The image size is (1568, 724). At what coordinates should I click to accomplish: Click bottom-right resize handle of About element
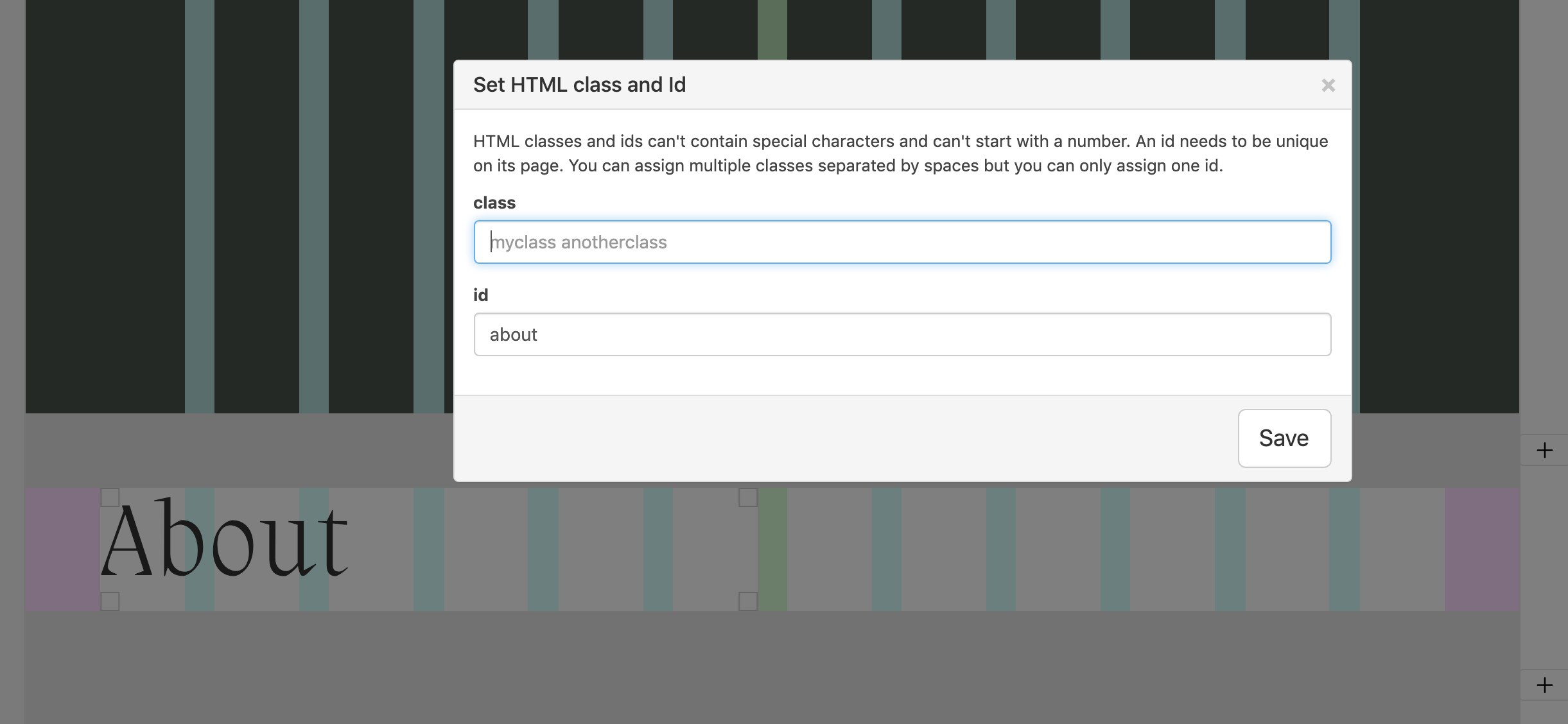(748, 601)
